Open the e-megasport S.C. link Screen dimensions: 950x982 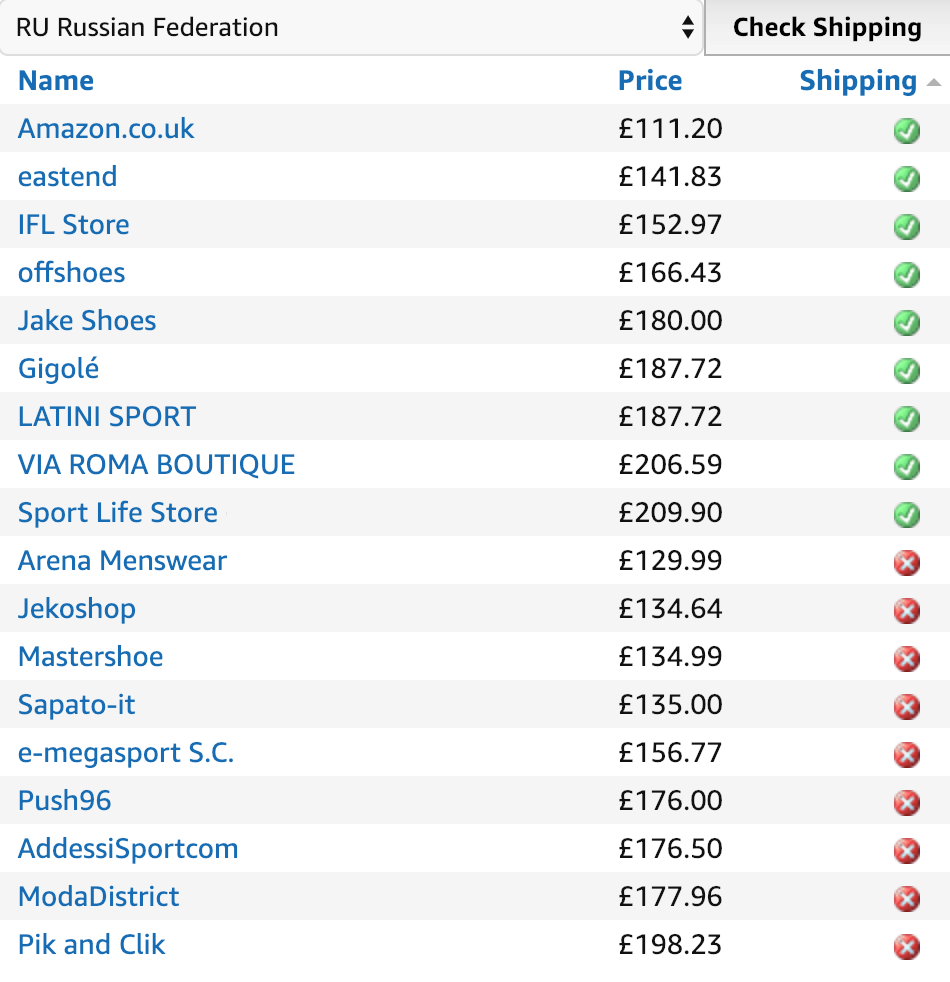pos(126,753)
